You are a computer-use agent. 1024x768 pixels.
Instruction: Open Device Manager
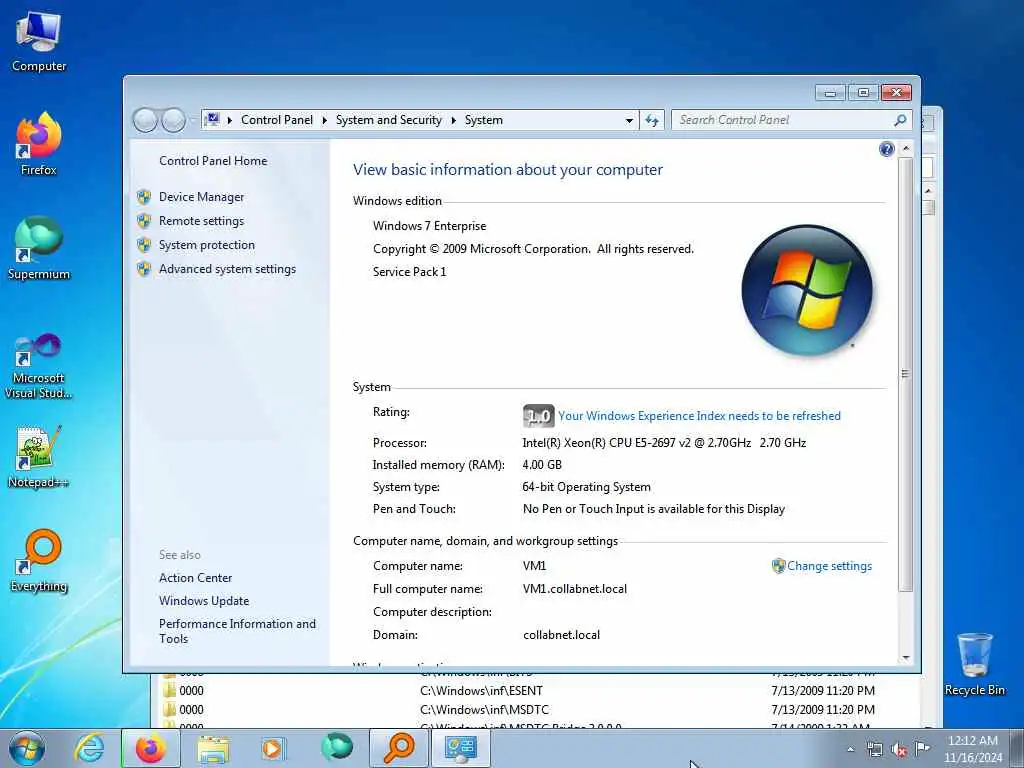pyautogui.click(x=201, y=197)
